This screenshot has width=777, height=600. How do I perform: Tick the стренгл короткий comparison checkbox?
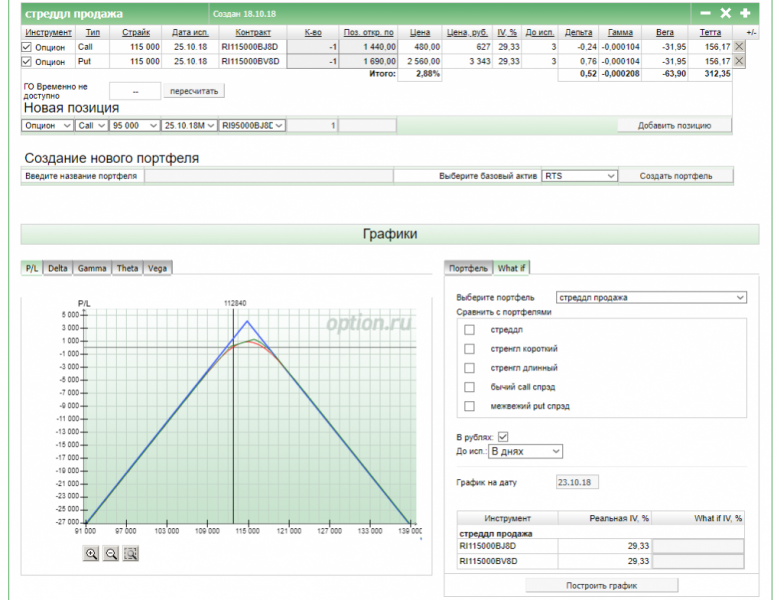tap(469, 348)
